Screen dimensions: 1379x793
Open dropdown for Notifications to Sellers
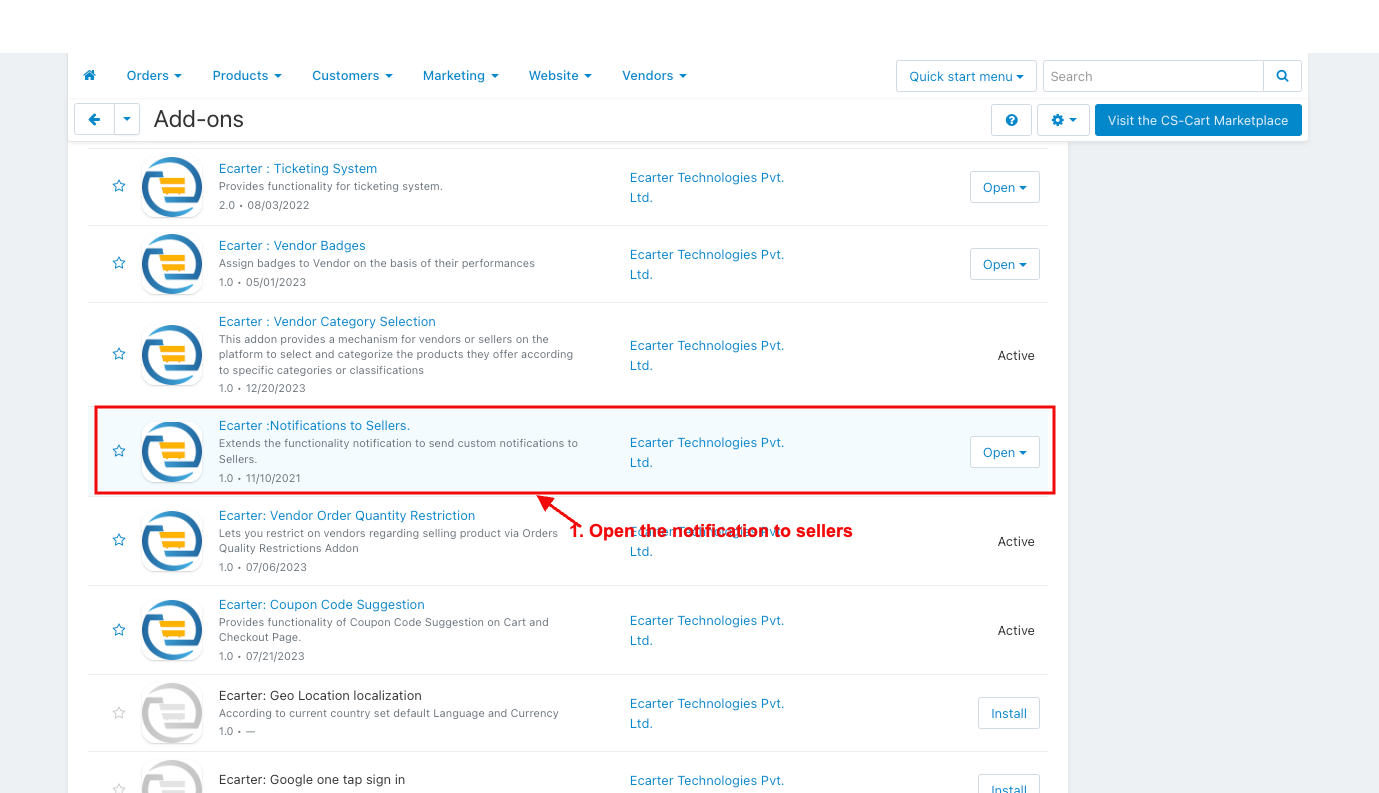coord(1005,452)
